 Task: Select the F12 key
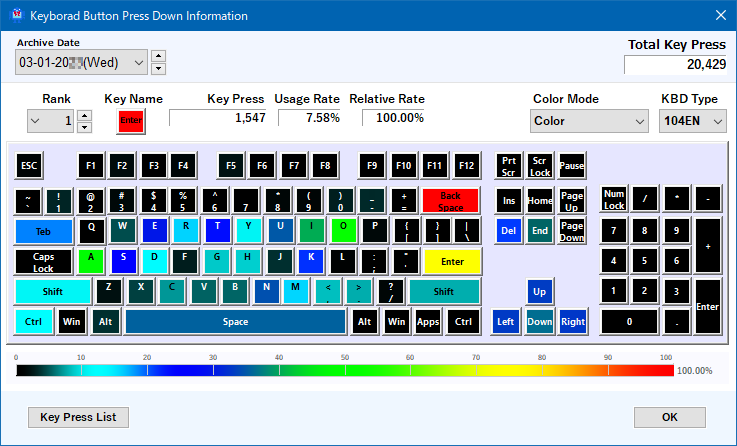(x=466, y=165)
